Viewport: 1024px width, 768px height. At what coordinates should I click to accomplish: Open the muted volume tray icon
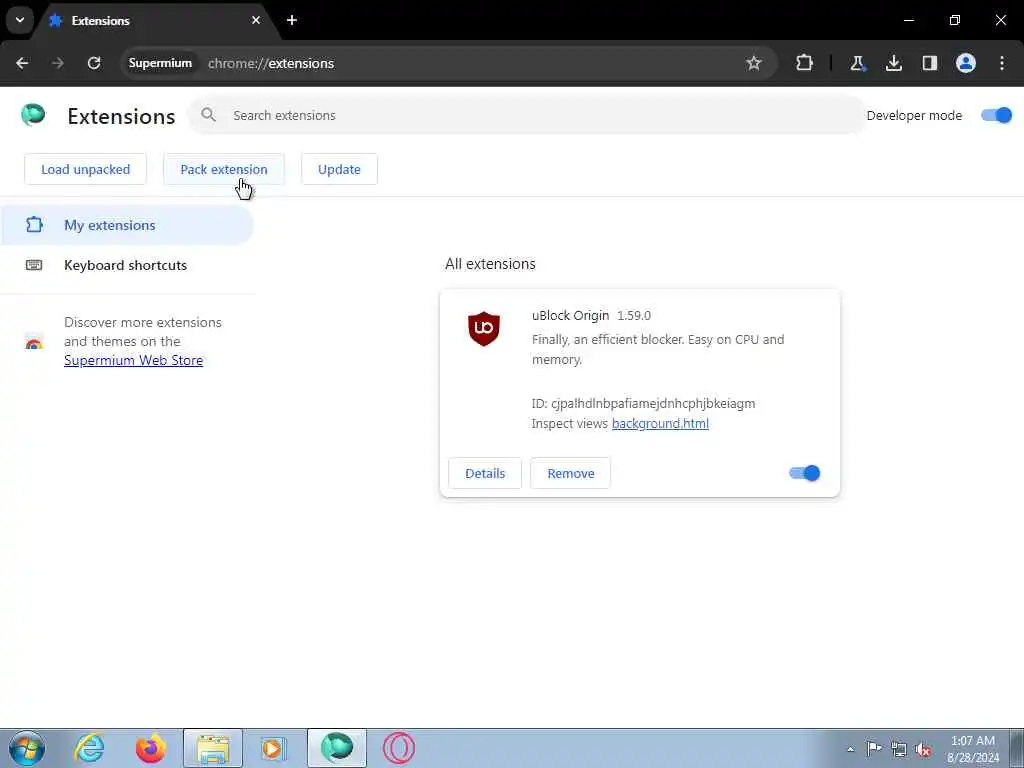[923, 749]
